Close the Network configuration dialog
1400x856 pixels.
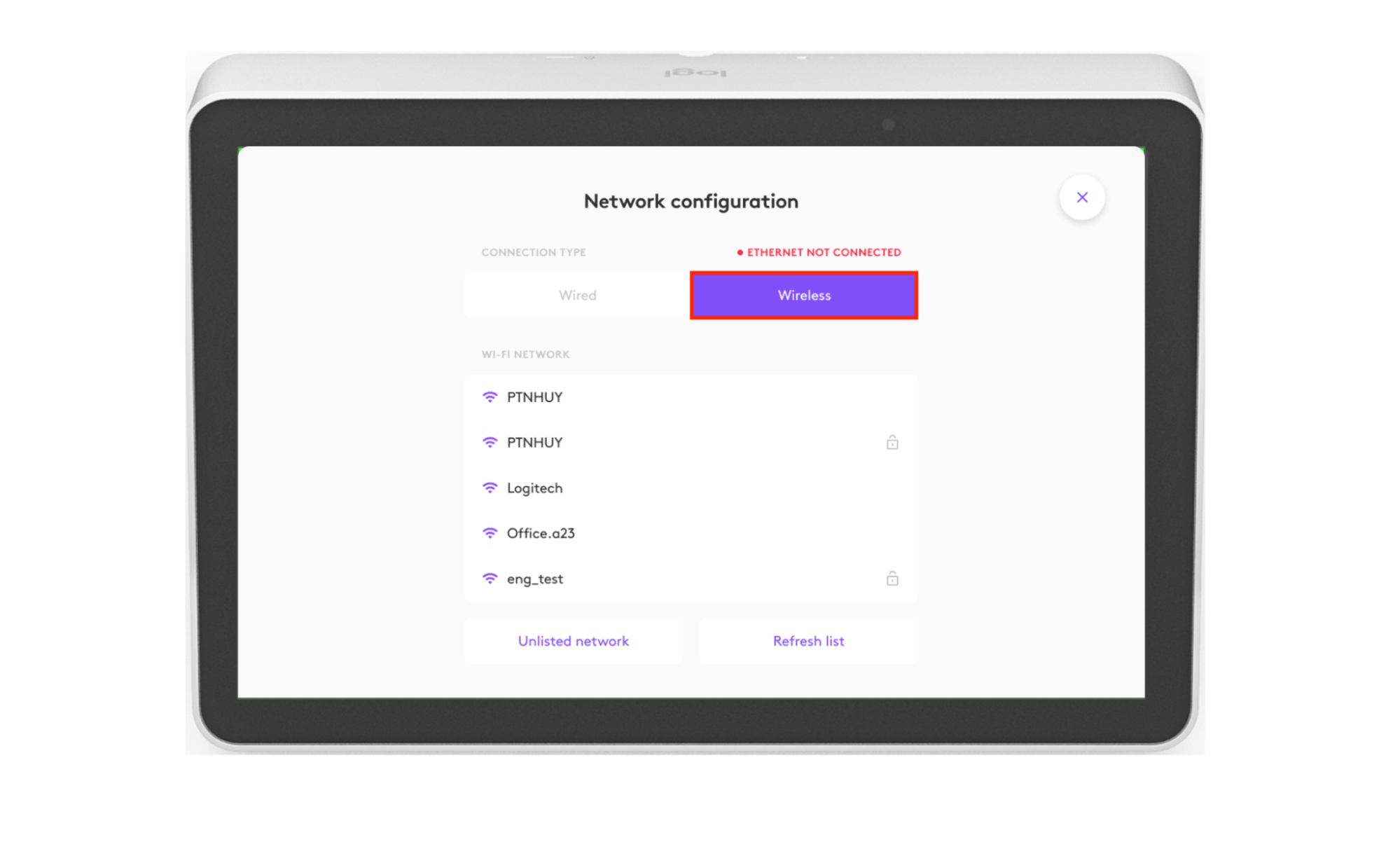coord(1081,198)
